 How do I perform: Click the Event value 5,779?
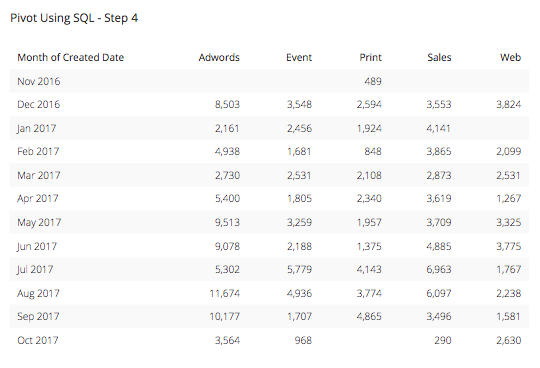[300, 269]
